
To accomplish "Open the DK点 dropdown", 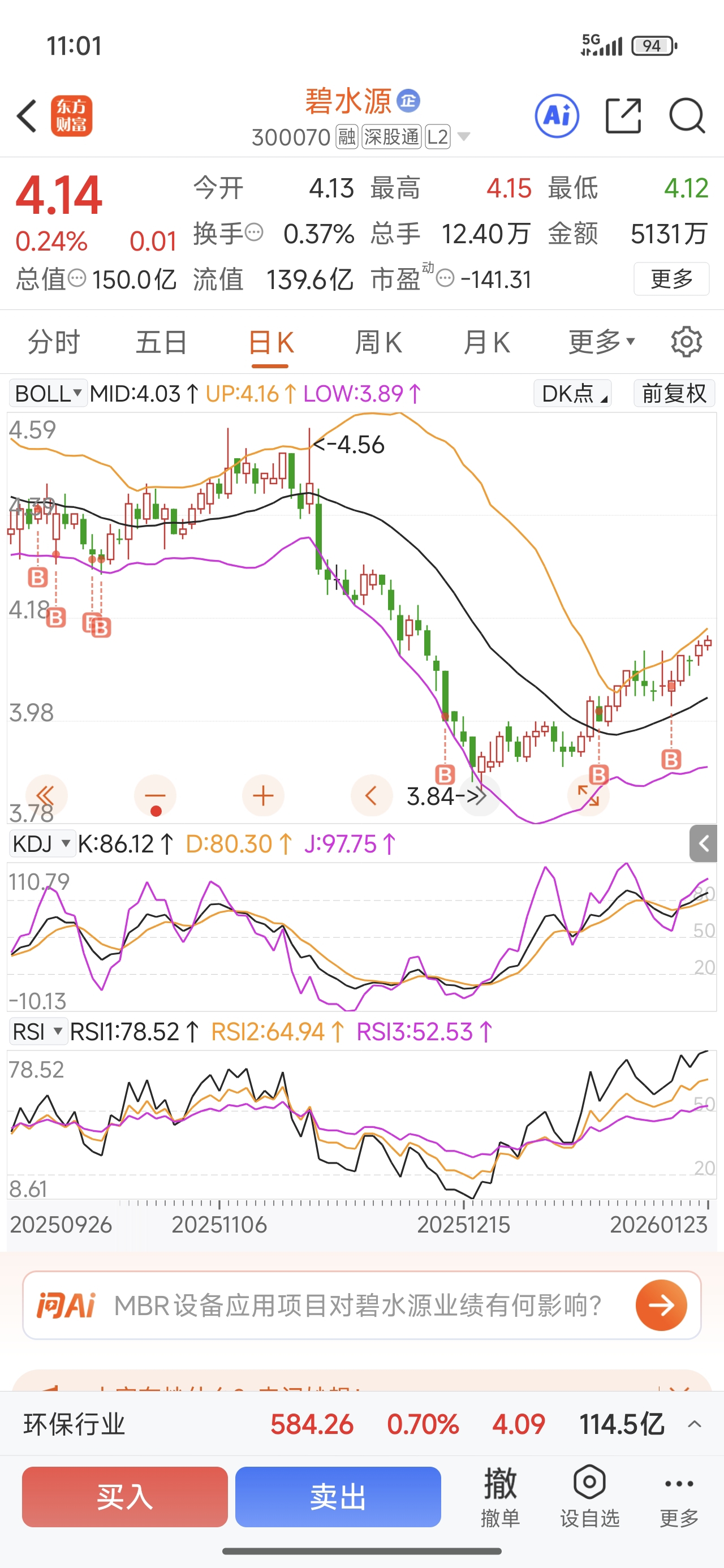I will [x=573, y=393].
